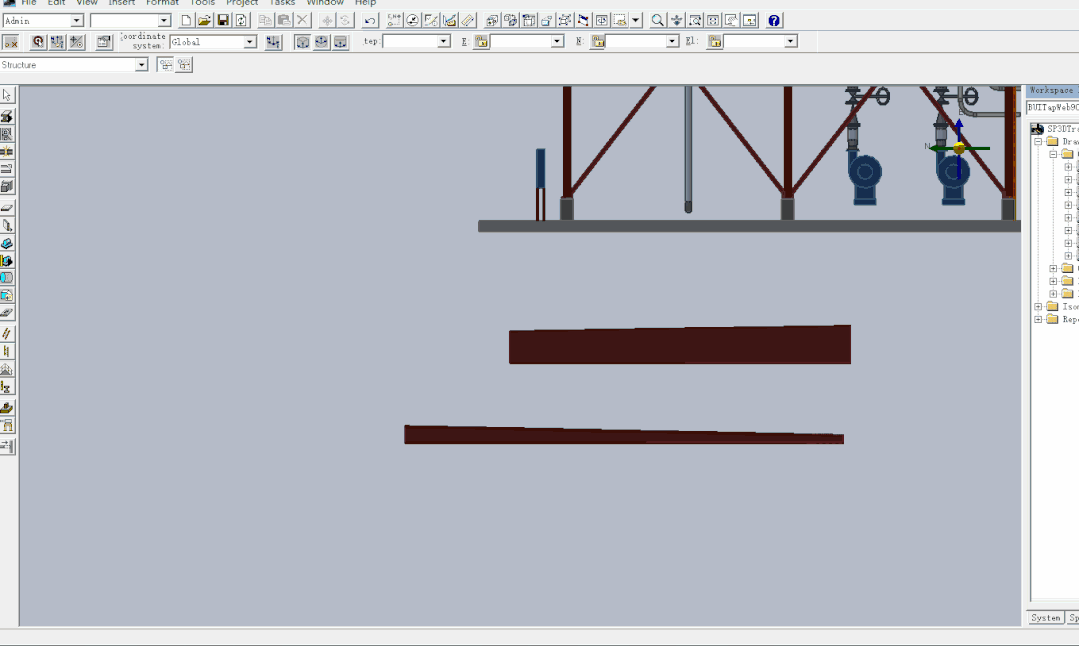This screenshot has width=1079, height=646.
Task: Open the File menu
Action: [29, 3]
